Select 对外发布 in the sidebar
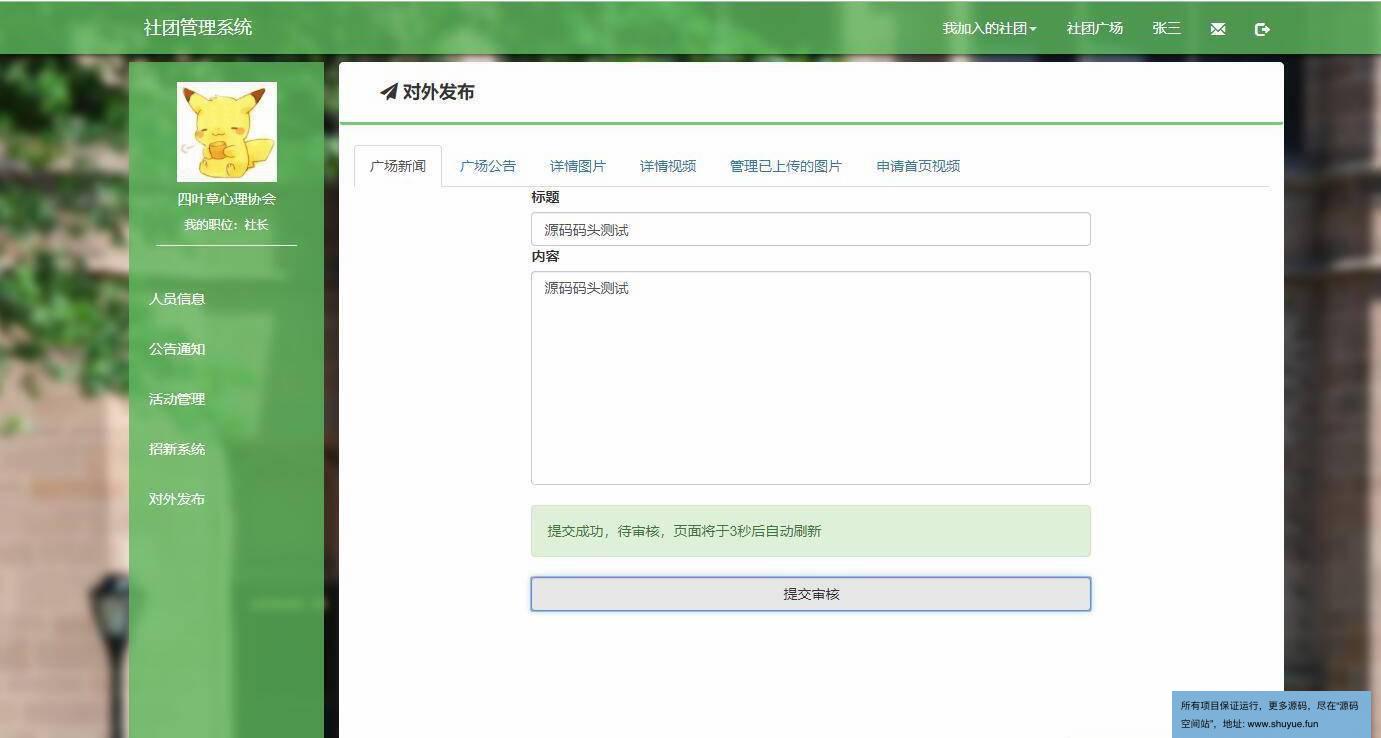The width and height of the screenshot is (1381, 738). click(177, 499)
